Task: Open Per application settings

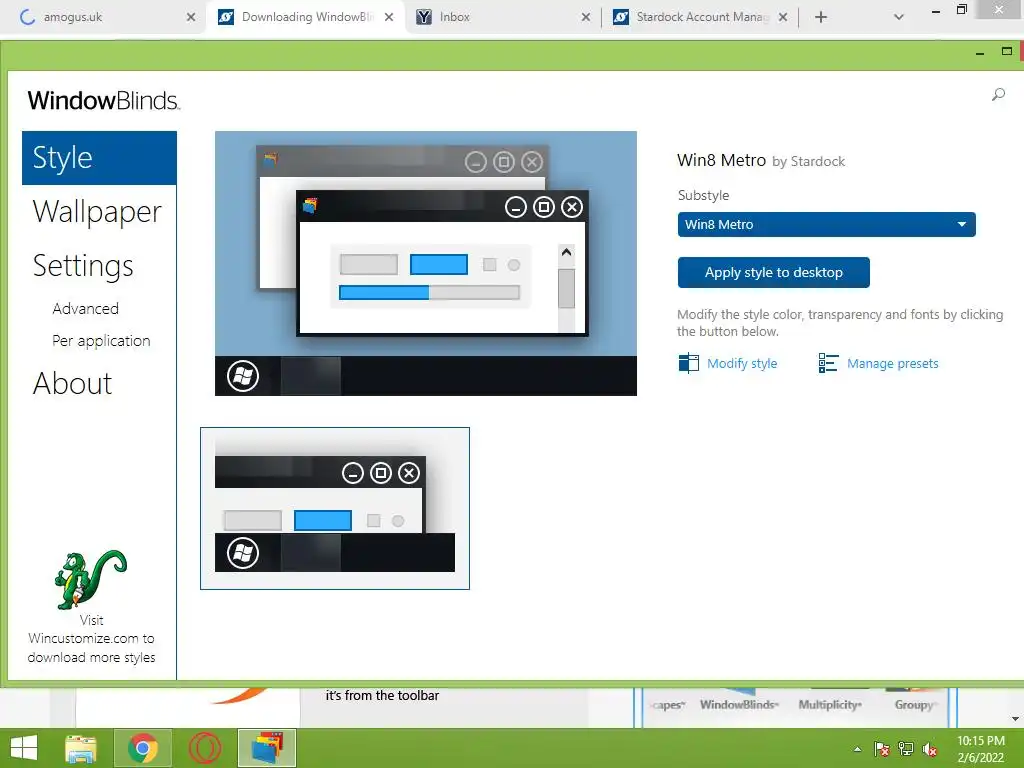Action: [x=101, y=341]
